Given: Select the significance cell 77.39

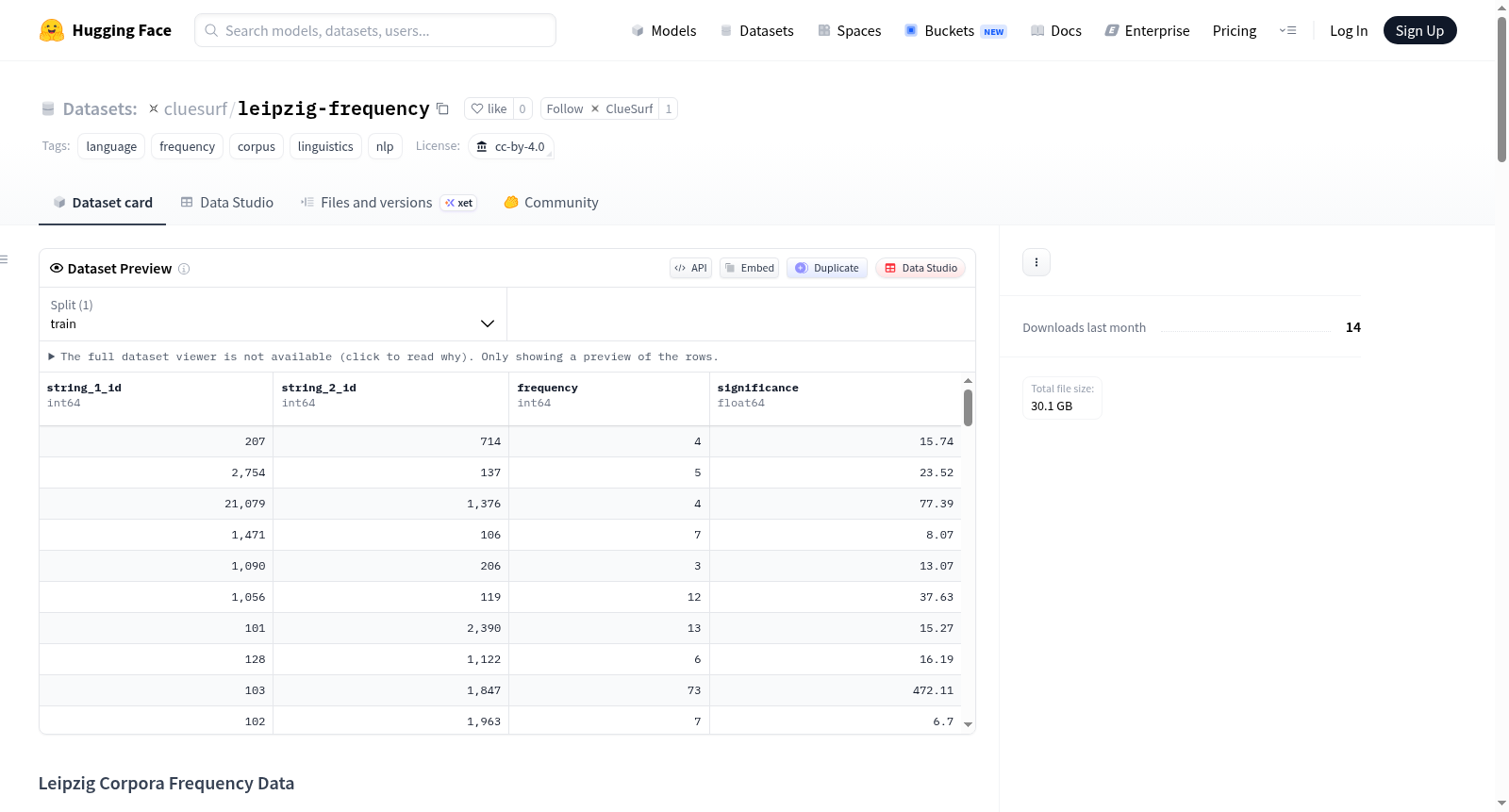Looking at the screenshot, I should (x=836, y=504).
